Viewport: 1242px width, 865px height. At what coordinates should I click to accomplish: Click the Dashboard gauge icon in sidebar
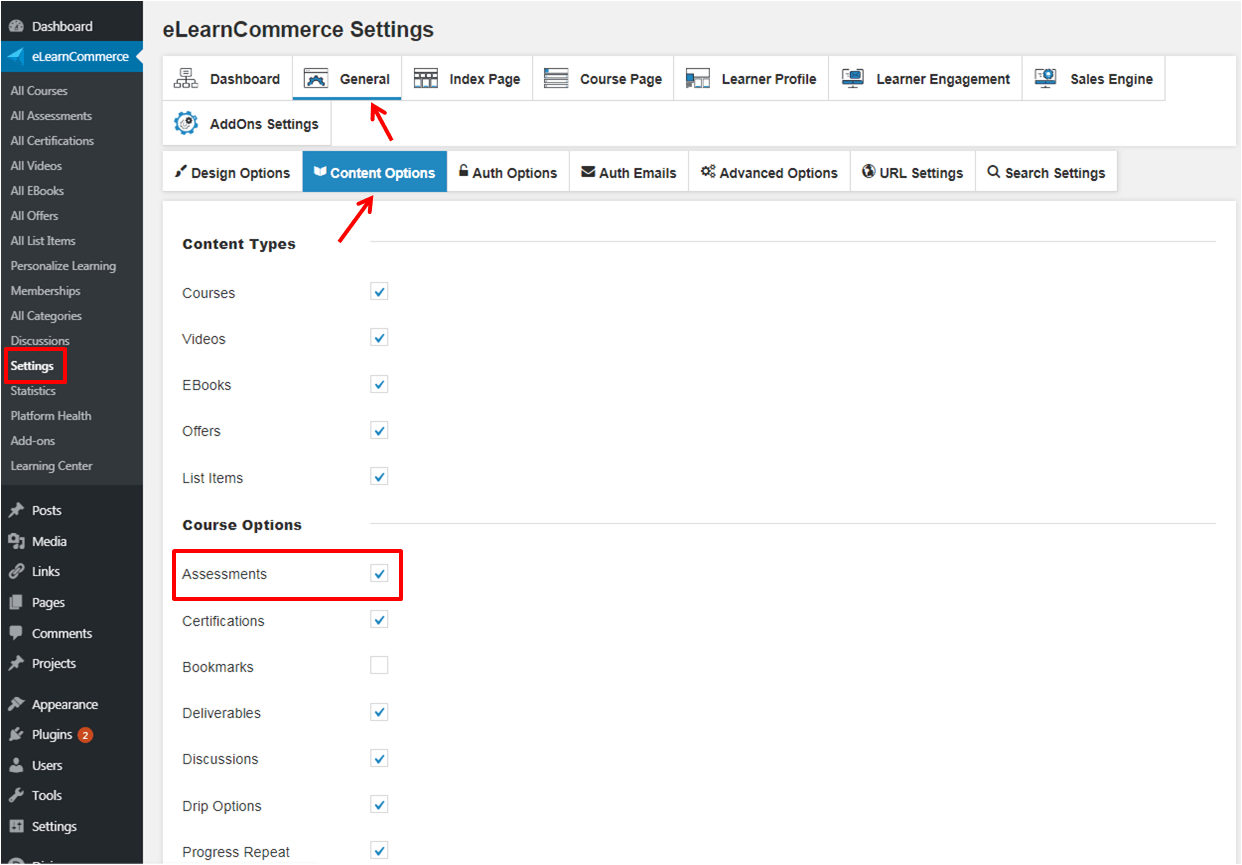click(16, 26)
